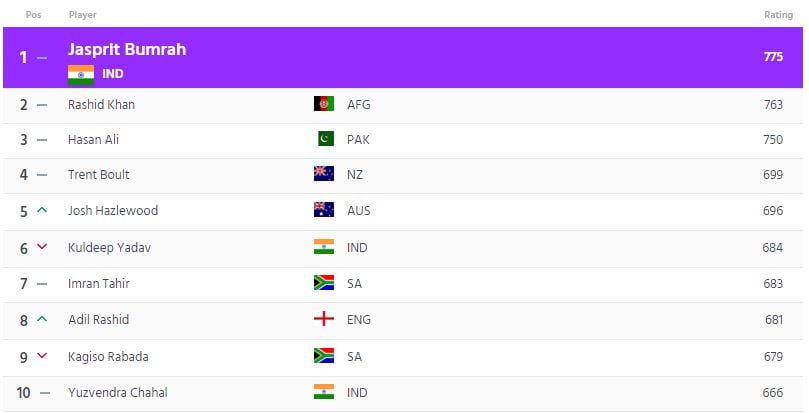Click the England flag beside ENG
Screen dimensions: 809x413
tap(324, 320)
